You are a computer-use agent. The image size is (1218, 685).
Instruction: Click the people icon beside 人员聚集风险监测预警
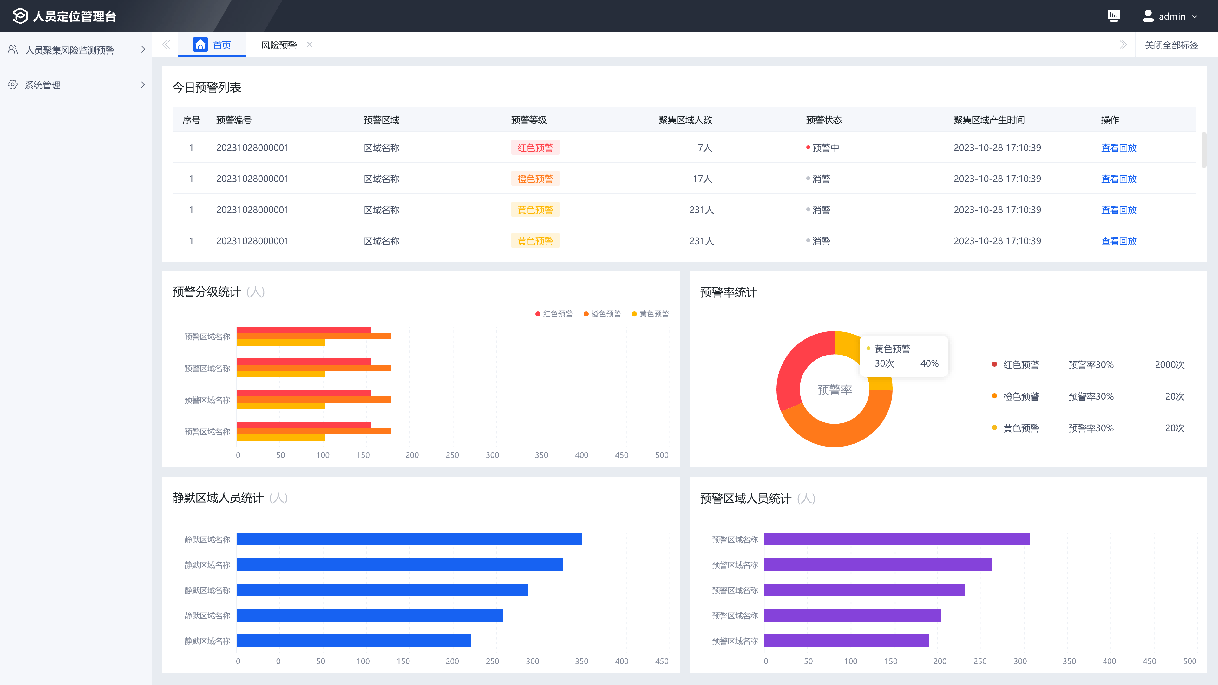[13, 49]
